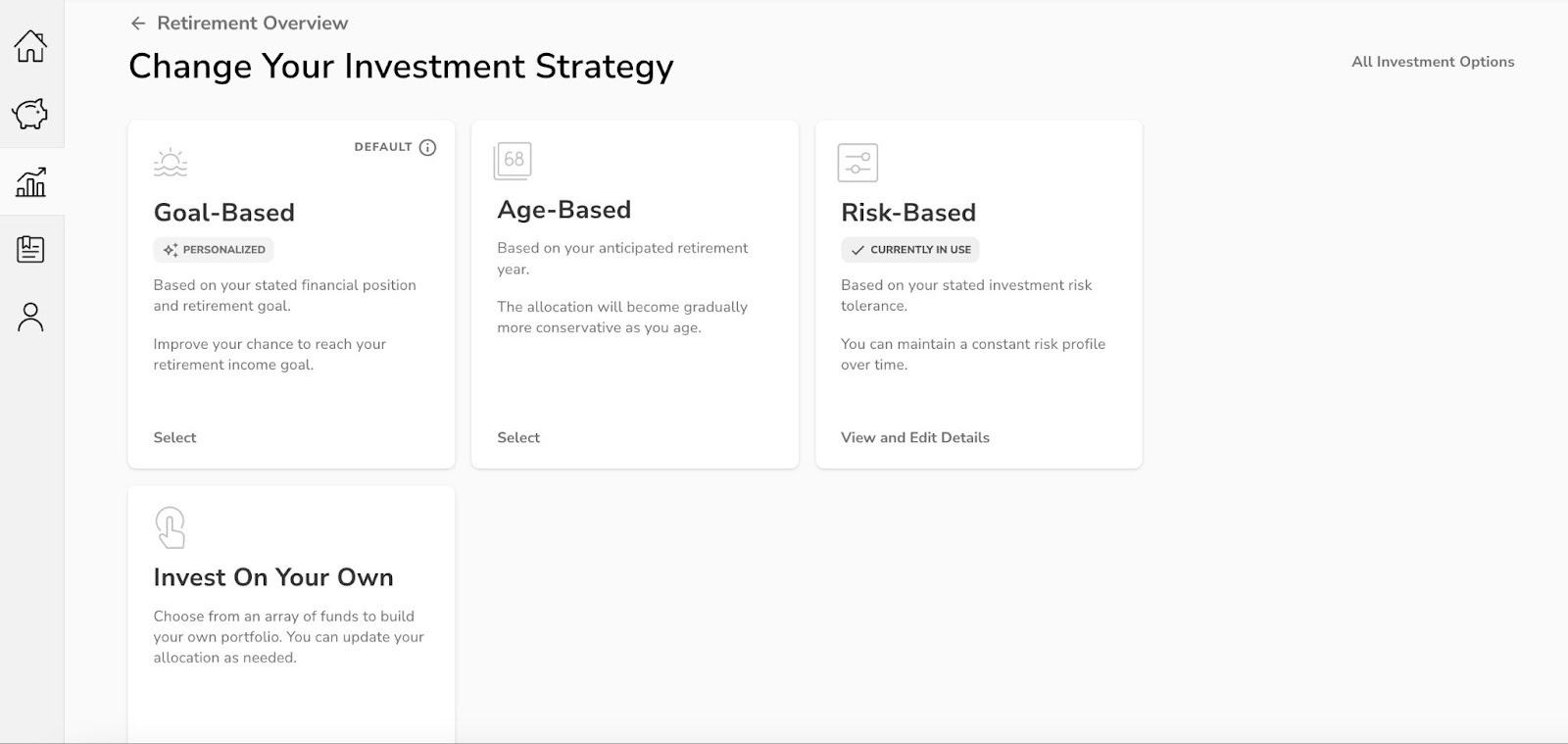Click the hand pointer Invest On Your Own icon
The width and height of the screenshot is (1568, 744).
171,527
